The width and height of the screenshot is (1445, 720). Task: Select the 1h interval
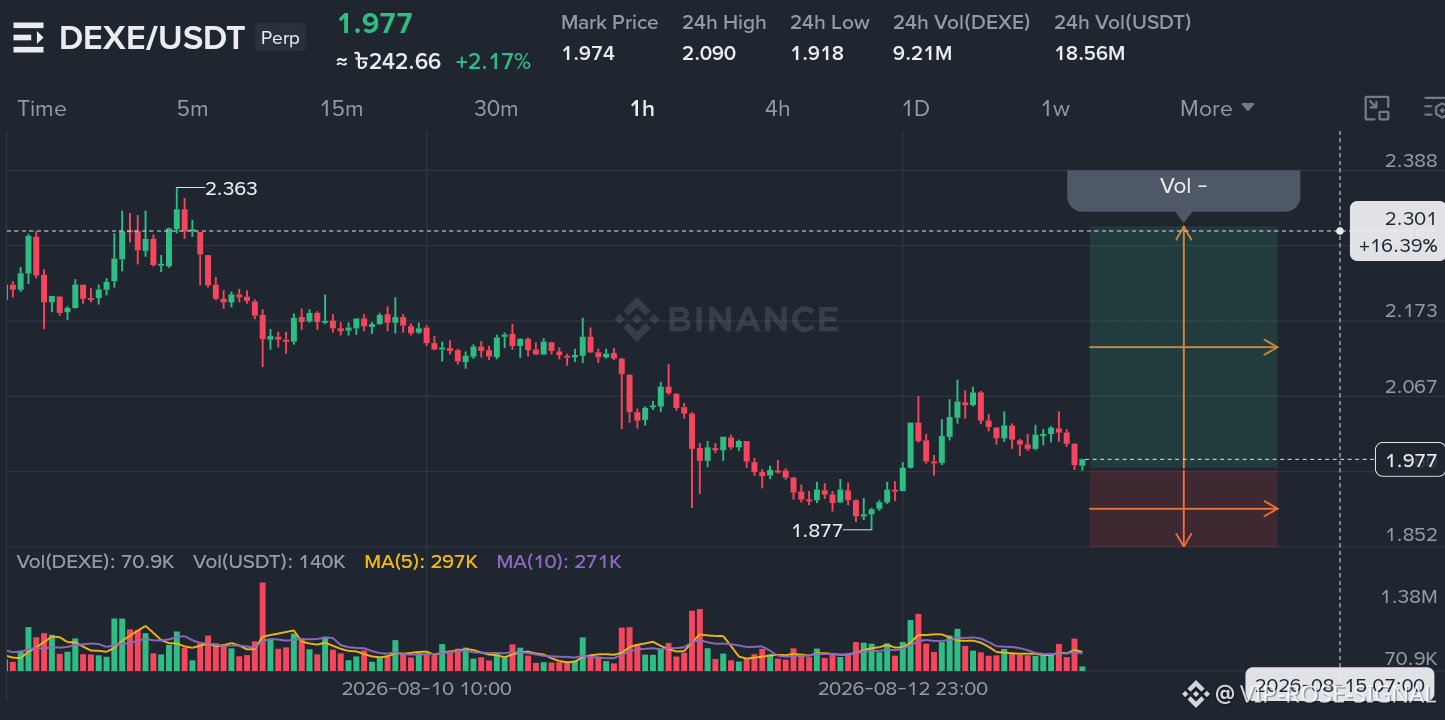[642, 108]
